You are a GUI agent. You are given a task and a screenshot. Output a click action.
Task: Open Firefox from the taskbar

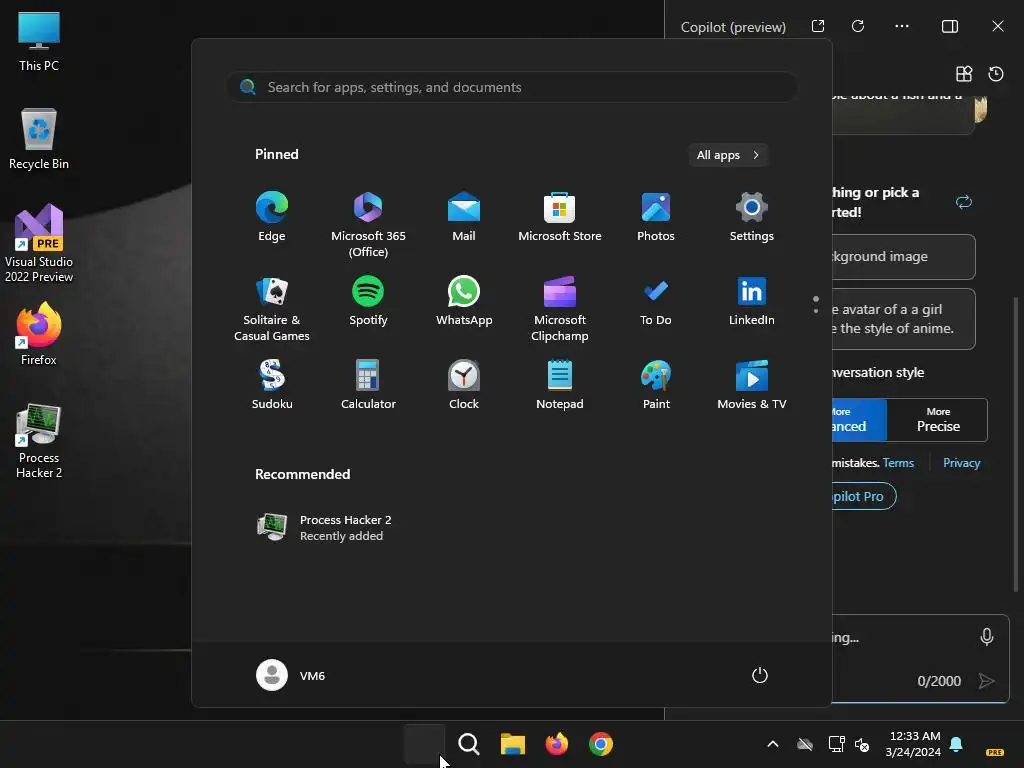[556, 744]
